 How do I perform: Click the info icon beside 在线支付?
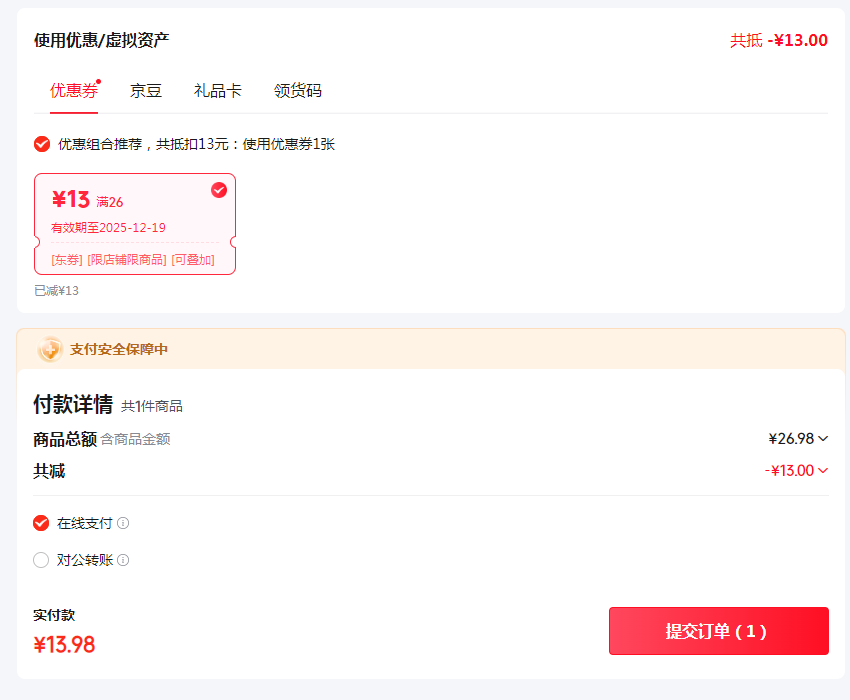tap(123, 523)
